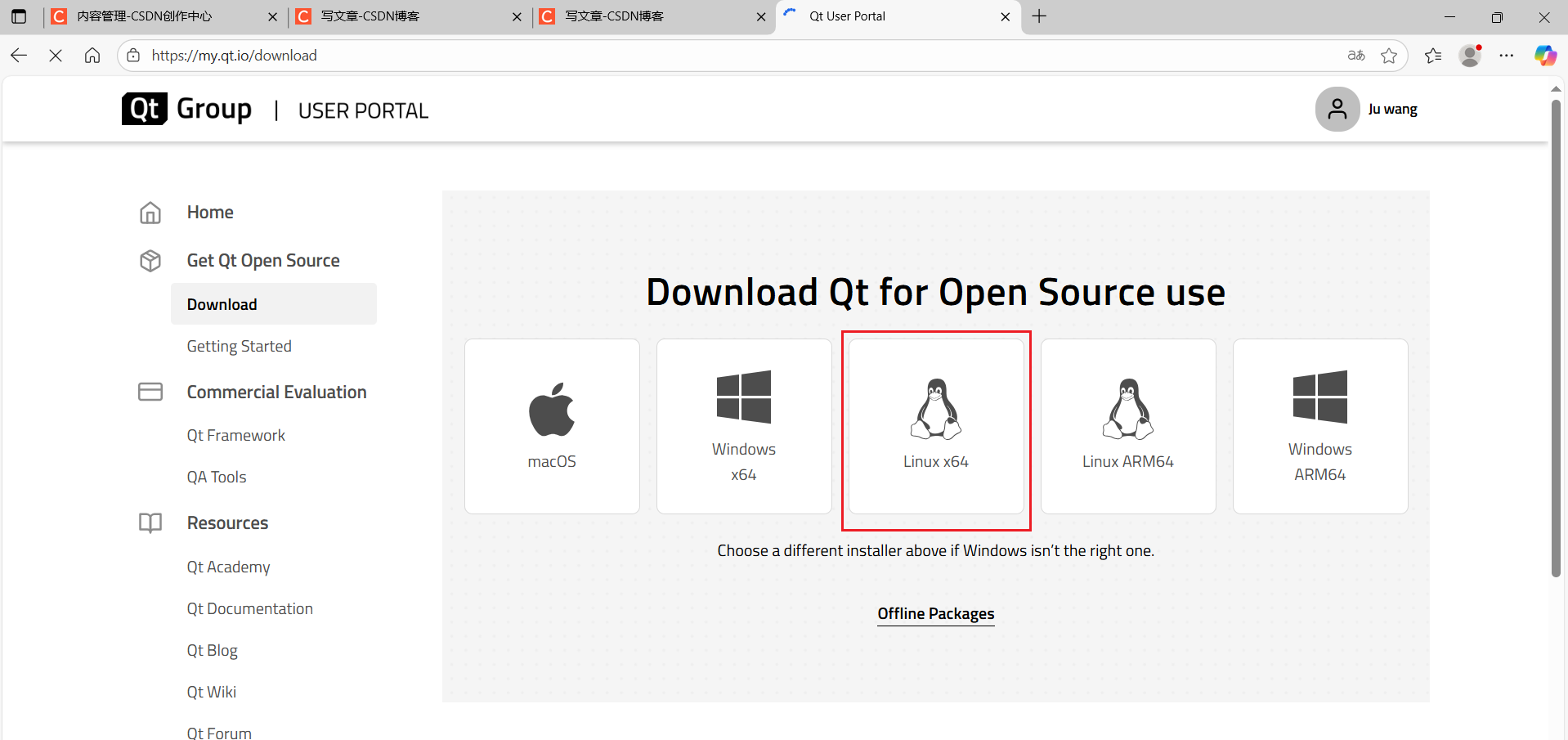Click the Ju wang username text

coord(1392,110)
